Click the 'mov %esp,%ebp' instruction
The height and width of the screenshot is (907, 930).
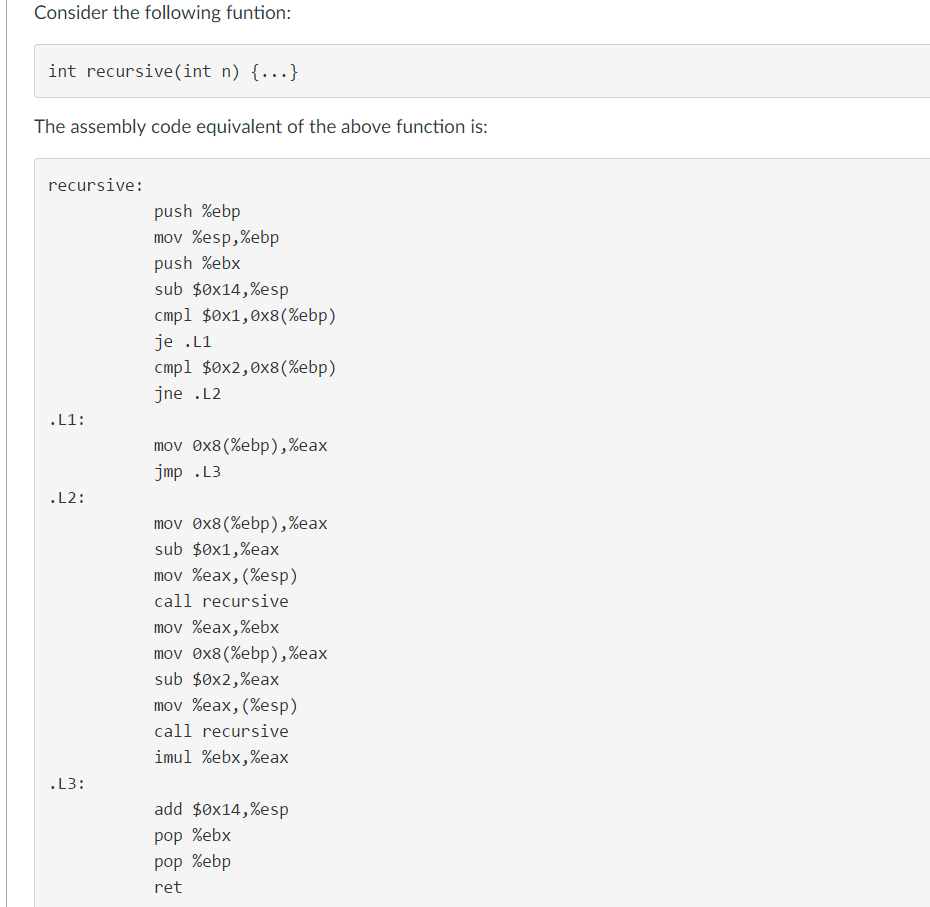point(216,238)
